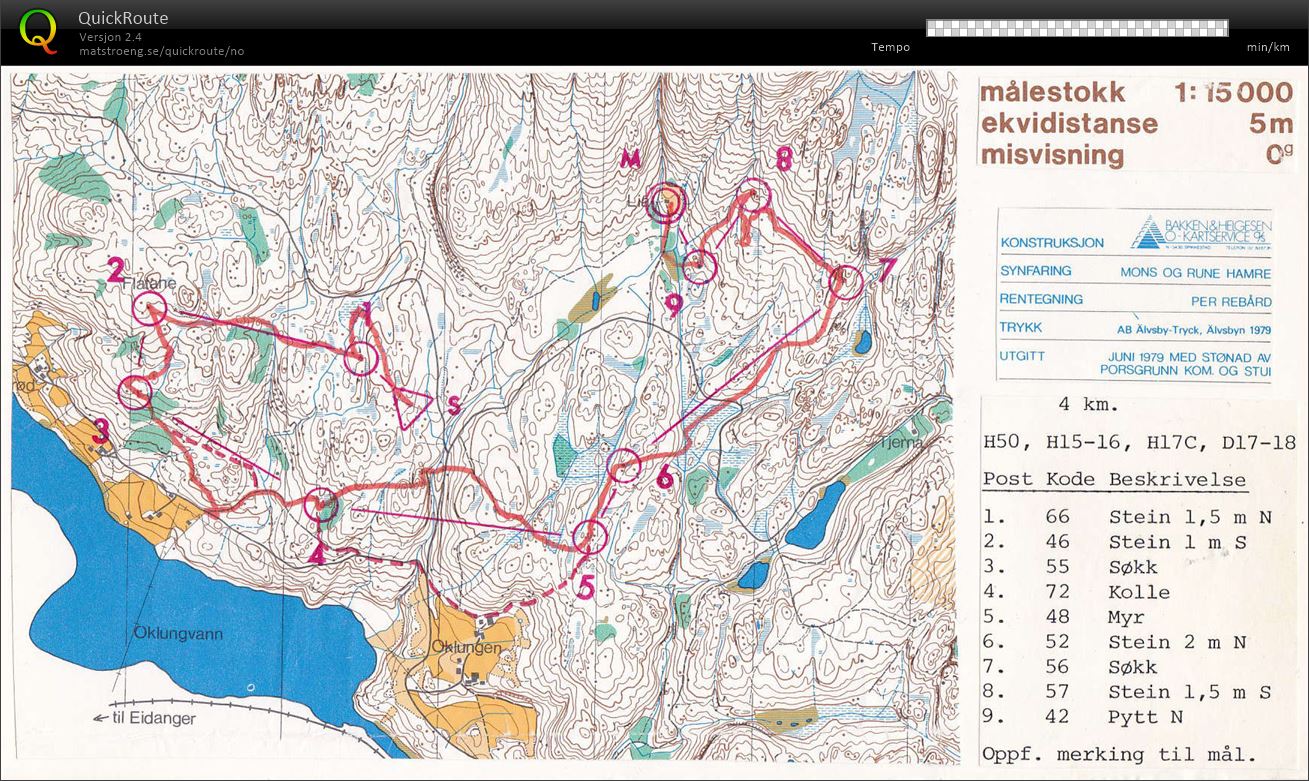
Task: Select control circle 9 on the map
Action: (701, 266)
